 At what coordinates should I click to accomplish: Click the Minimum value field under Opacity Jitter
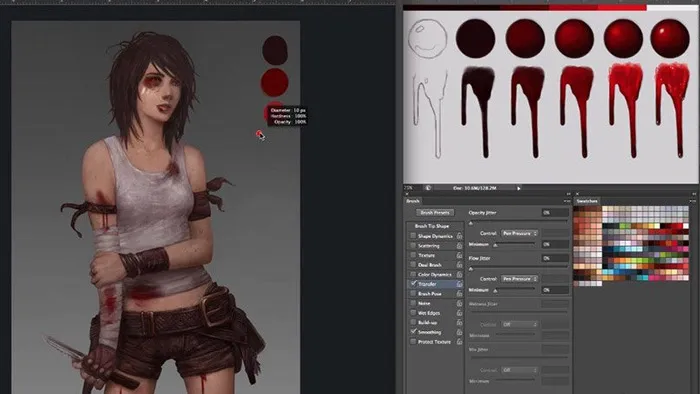point(555,244)
